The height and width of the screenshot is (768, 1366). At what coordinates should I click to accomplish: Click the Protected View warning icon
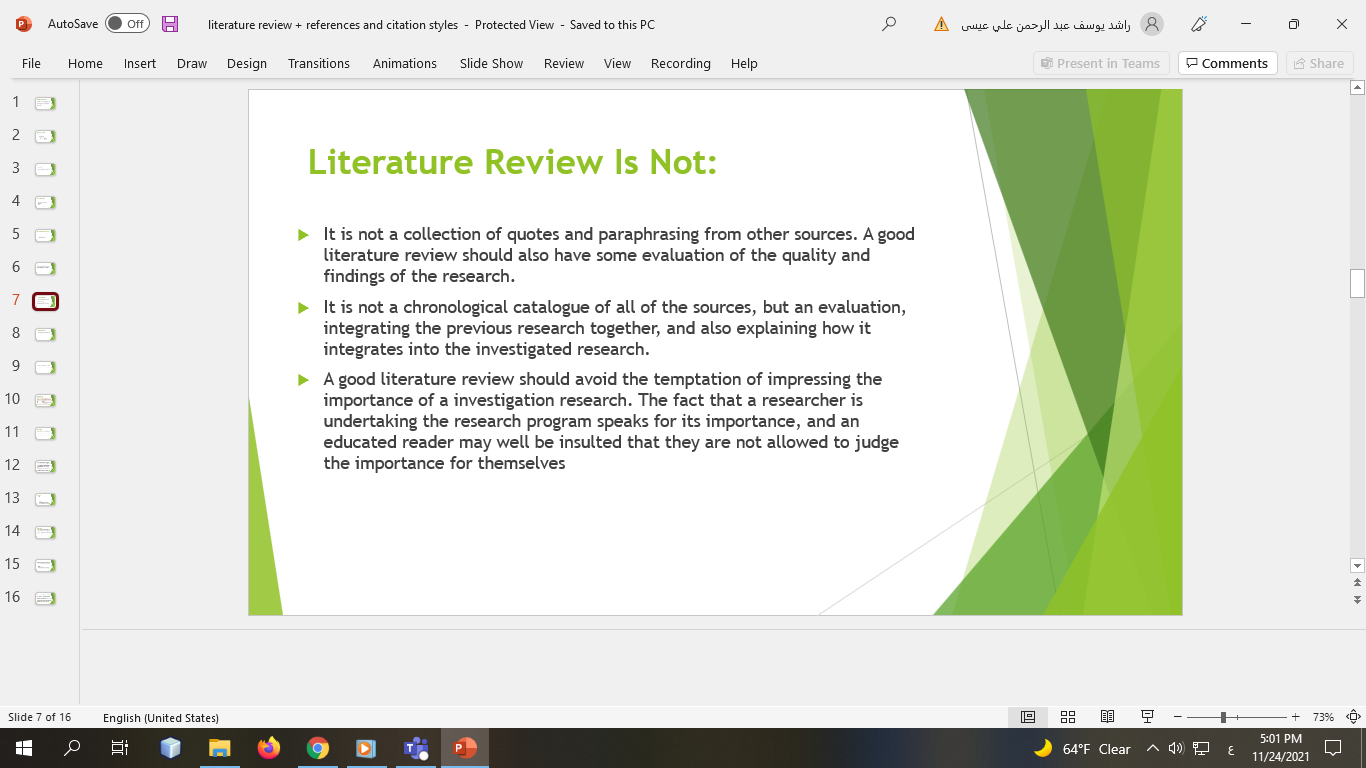click(941, 24)
